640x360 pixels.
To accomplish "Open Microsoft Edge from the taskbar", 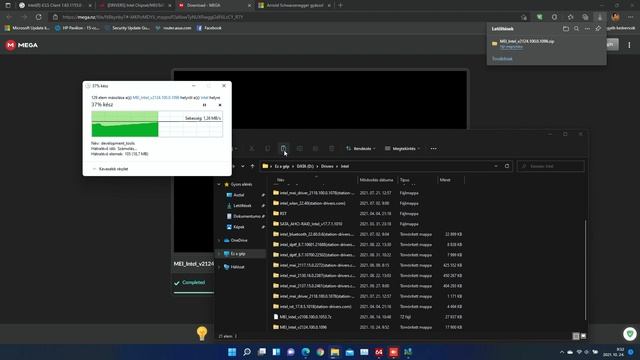I will [x=305, y=352].
